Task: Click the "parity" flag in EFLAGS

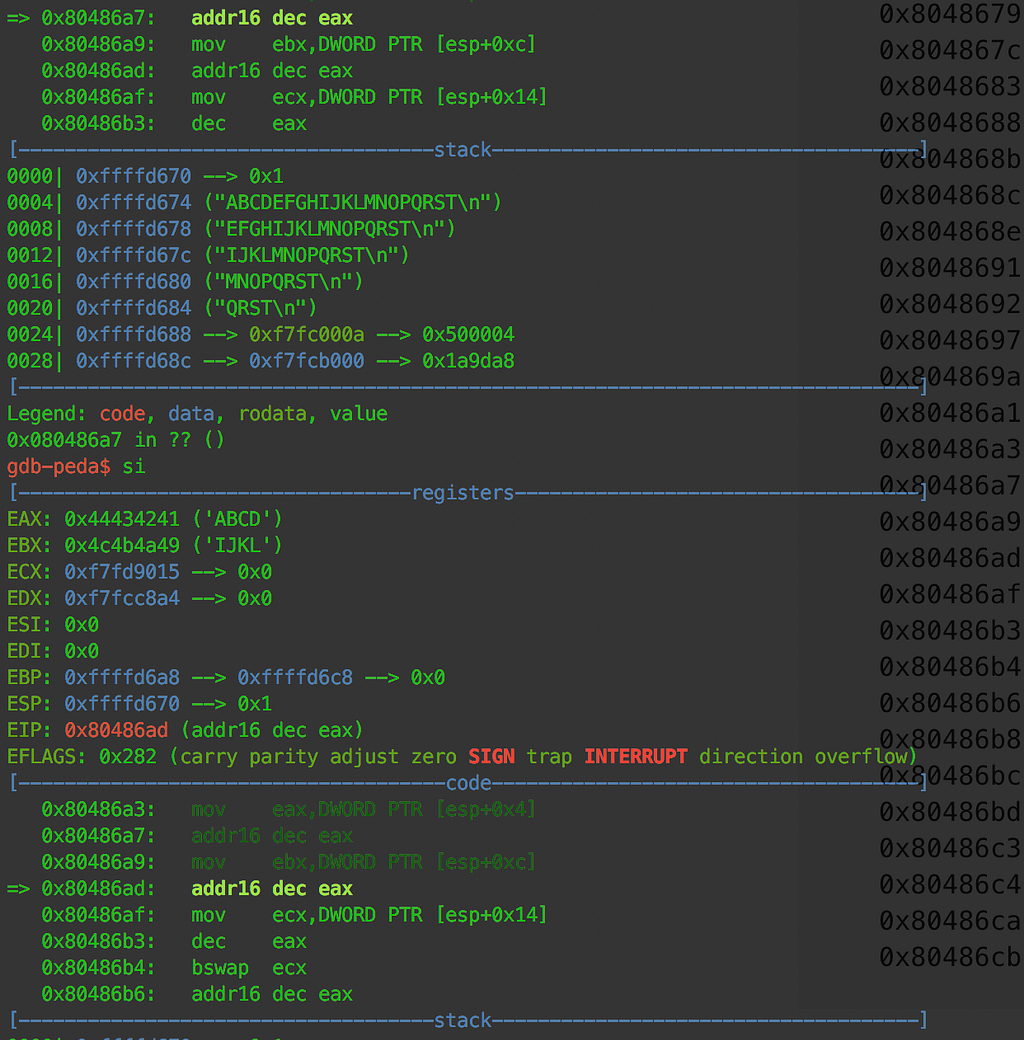Action: (x=283, y=757)
